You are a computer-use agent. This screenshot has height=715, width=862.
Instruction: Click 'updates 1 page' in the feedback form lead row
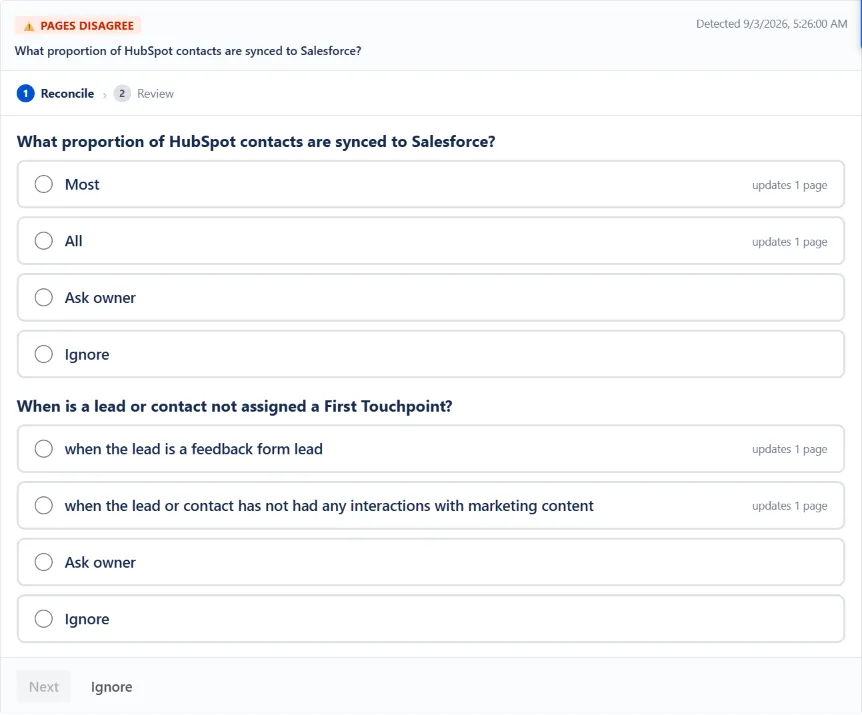[789, 449]
